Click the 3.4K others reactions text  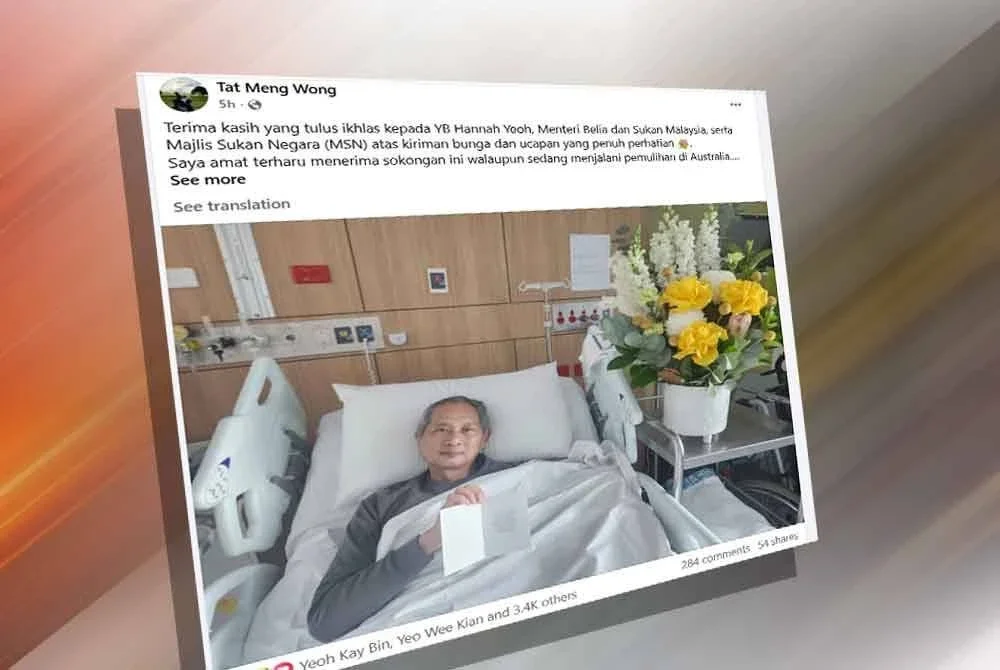pyautogui.click(x=543, y=604)
